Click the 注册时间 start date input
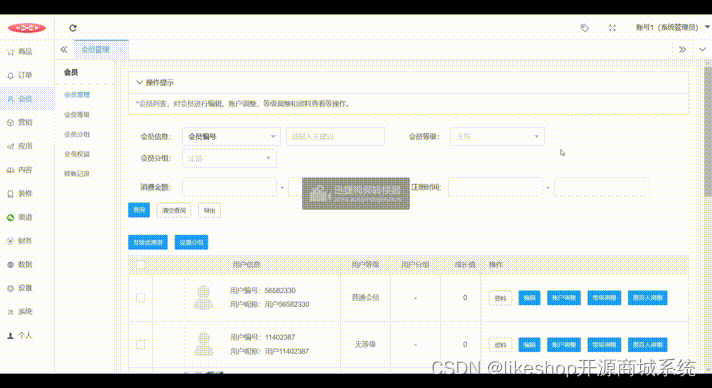 click(x=495, y=187)
